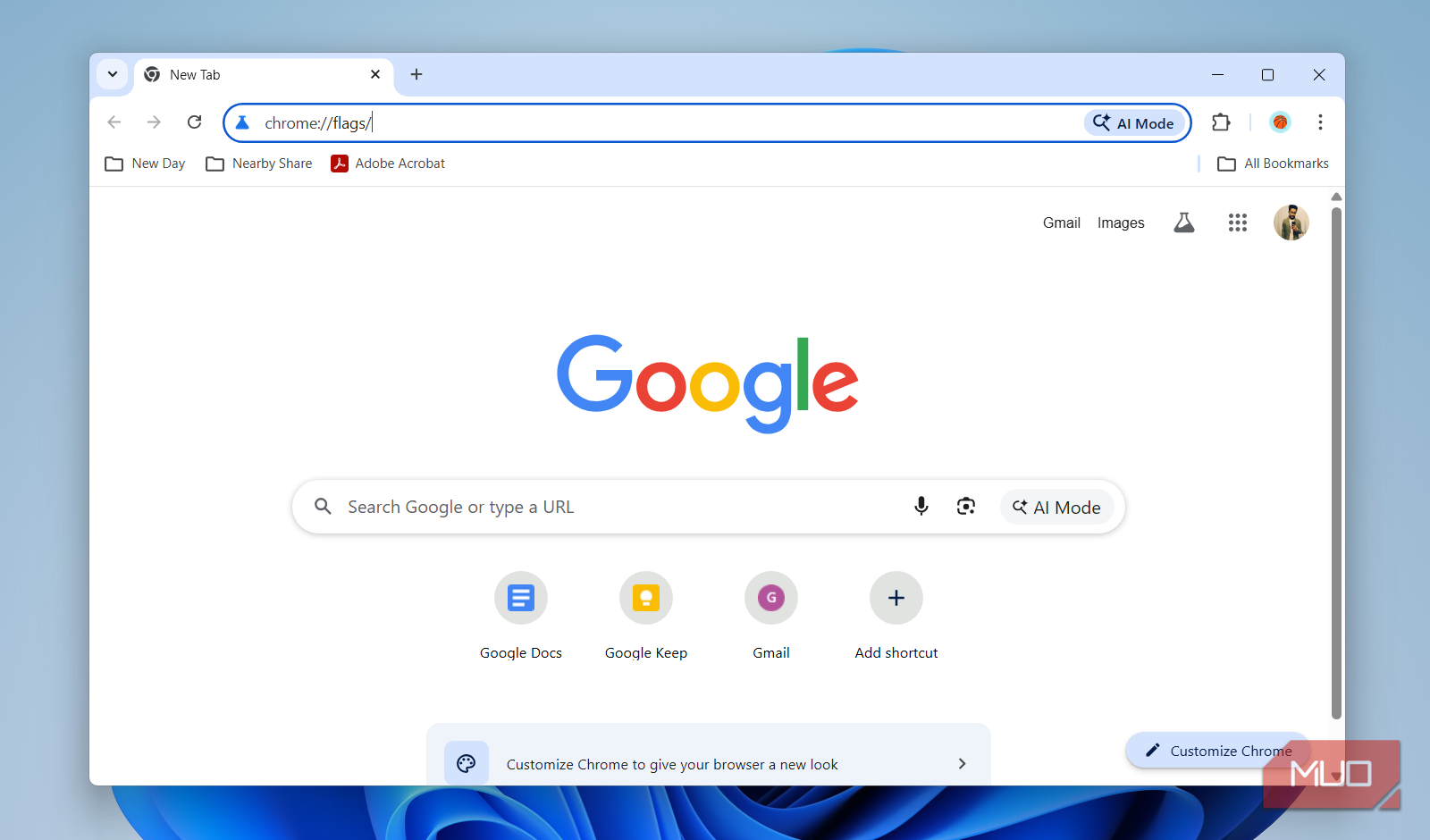1430x840 pixels.
Task: Click the flask icon in address bar
Action: [242, 122]
